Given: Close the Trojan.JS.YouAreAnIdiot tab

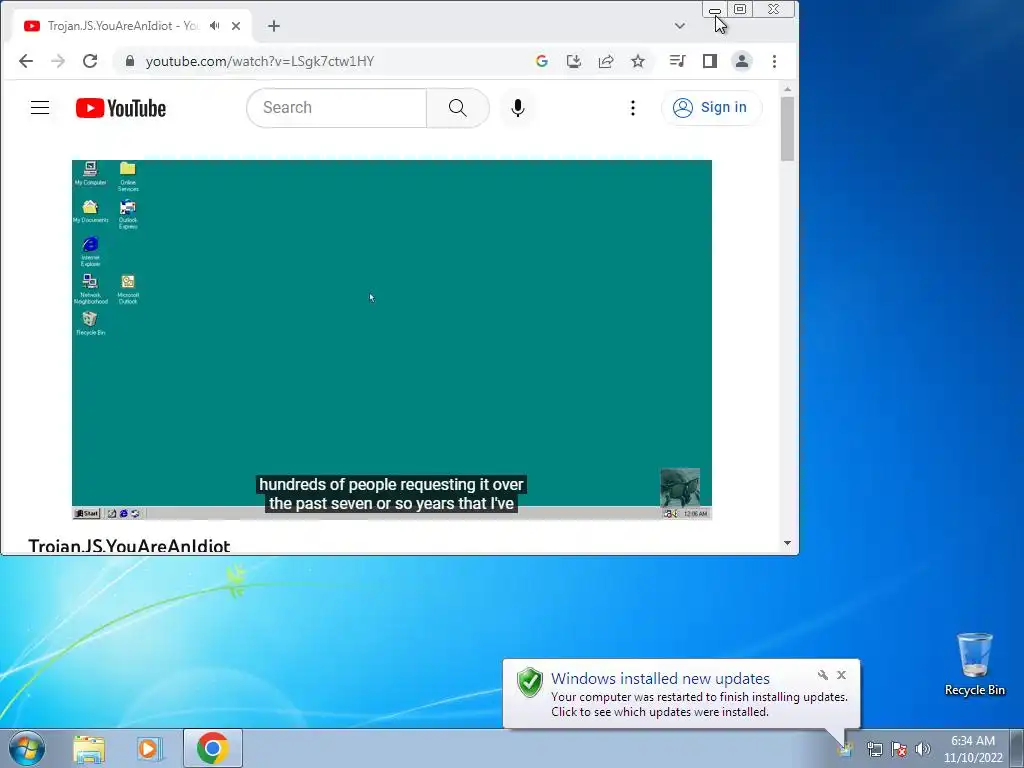Looking at the screenshot, I should click(236, 26).
